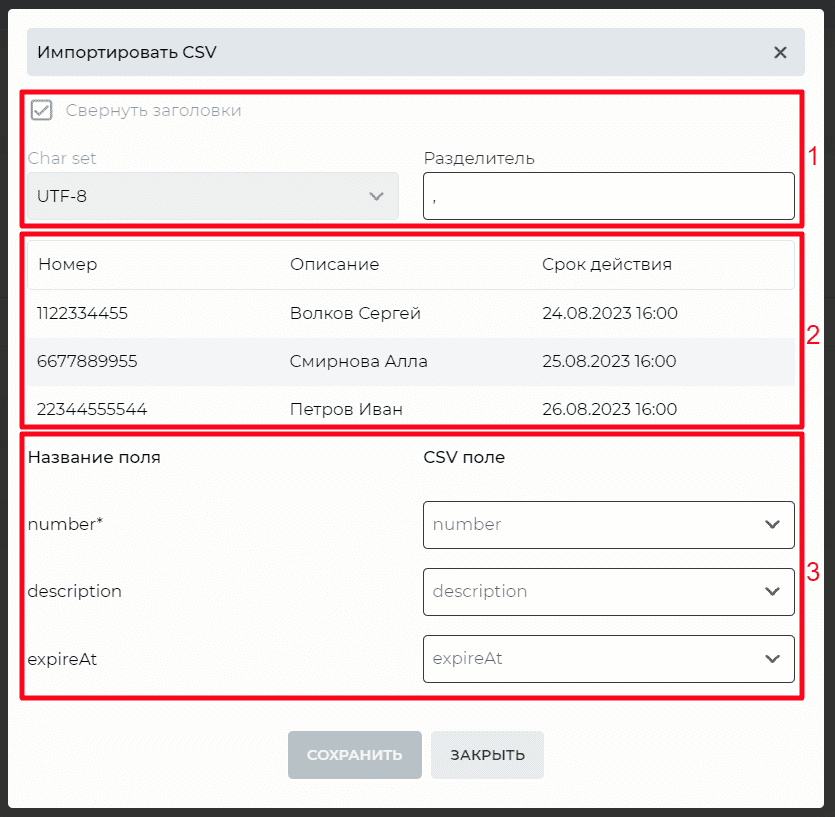Select the cell Петров Иван
Image resolution: width=835 pixels, height=817 pixels.
(346, 409)
